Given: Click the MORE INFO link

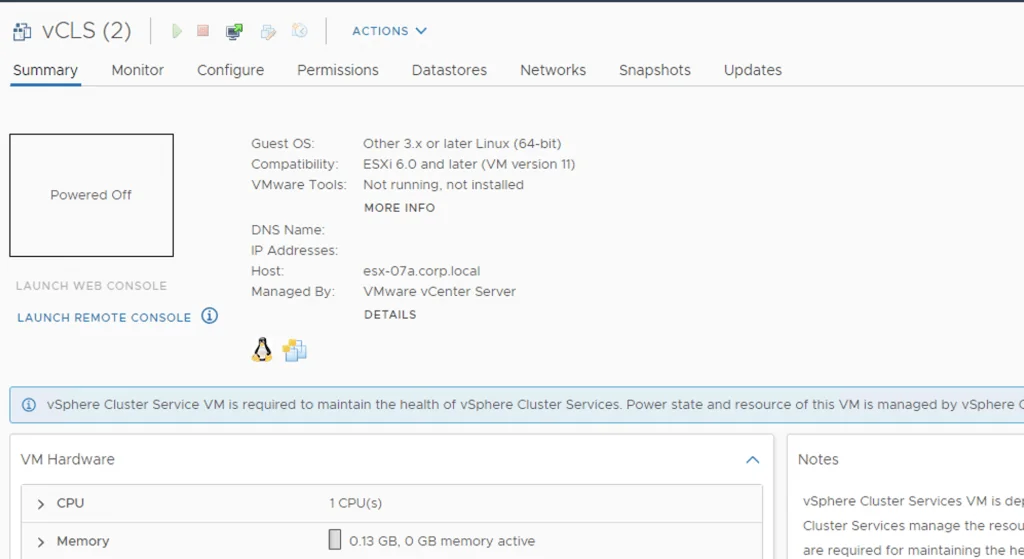Looking at the screenshot, I should pyautogui.click(x=399, y=208).
